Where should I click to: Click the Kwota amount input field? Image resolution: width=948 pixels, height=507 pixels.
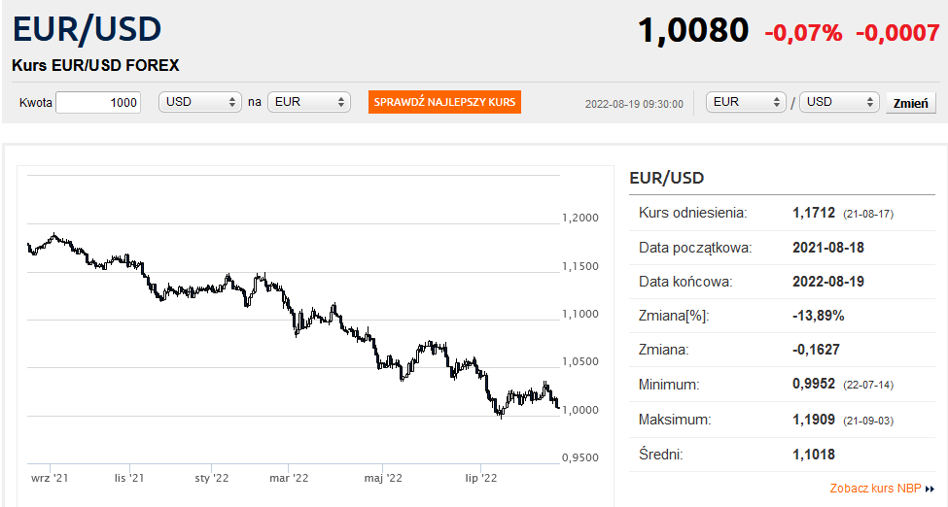tap(98, 102)
